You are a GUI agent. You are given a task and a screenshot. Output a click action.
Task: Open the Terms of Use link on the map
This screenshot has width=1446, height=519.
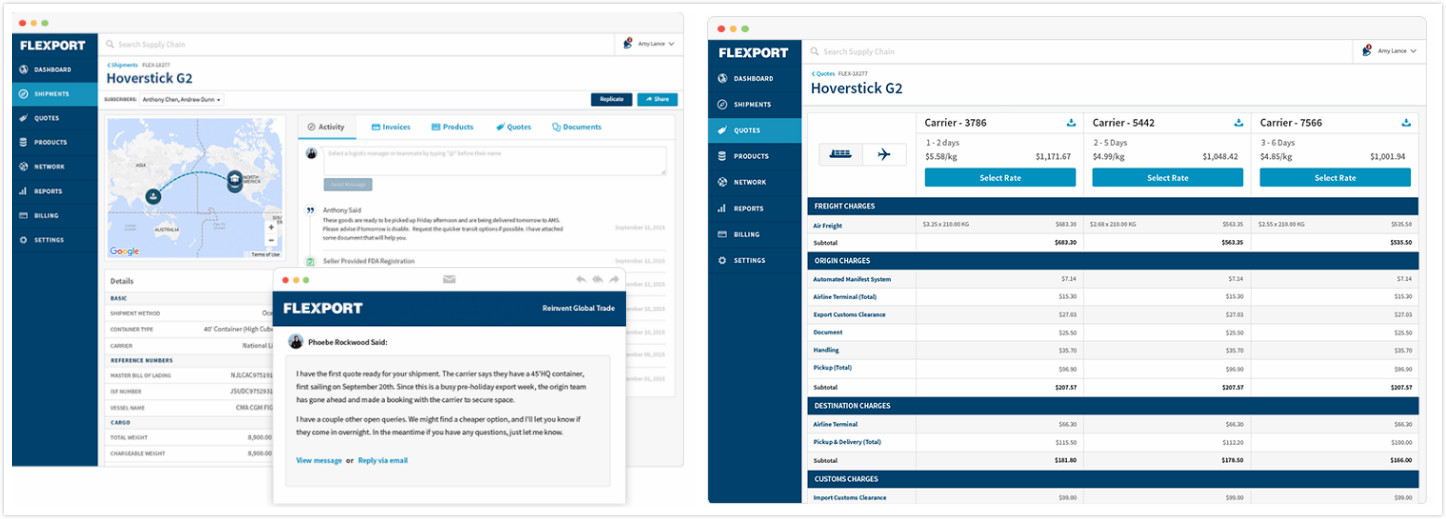266,254
